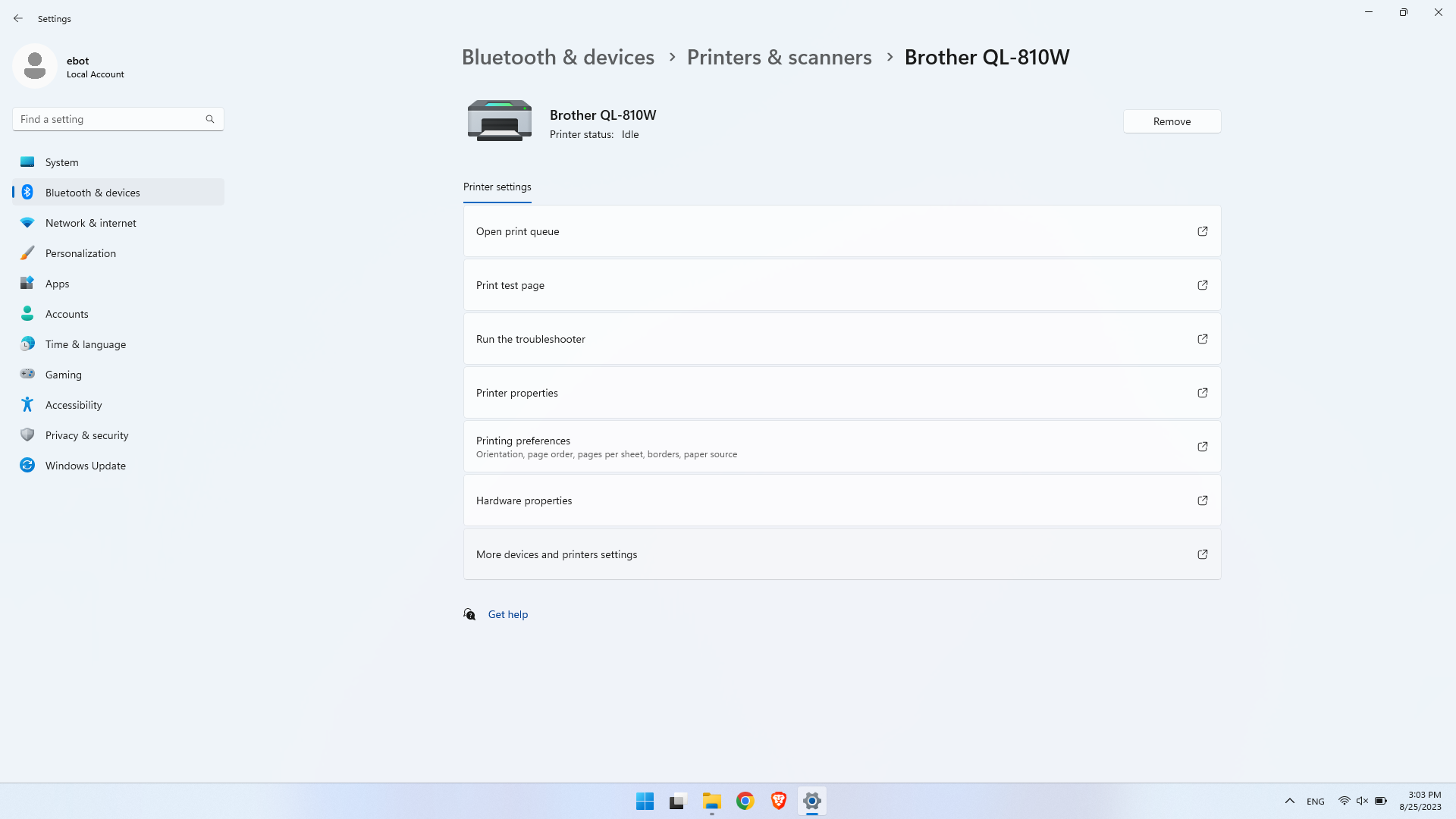Show hidden icons in system tray

[x=1290, y=801]
